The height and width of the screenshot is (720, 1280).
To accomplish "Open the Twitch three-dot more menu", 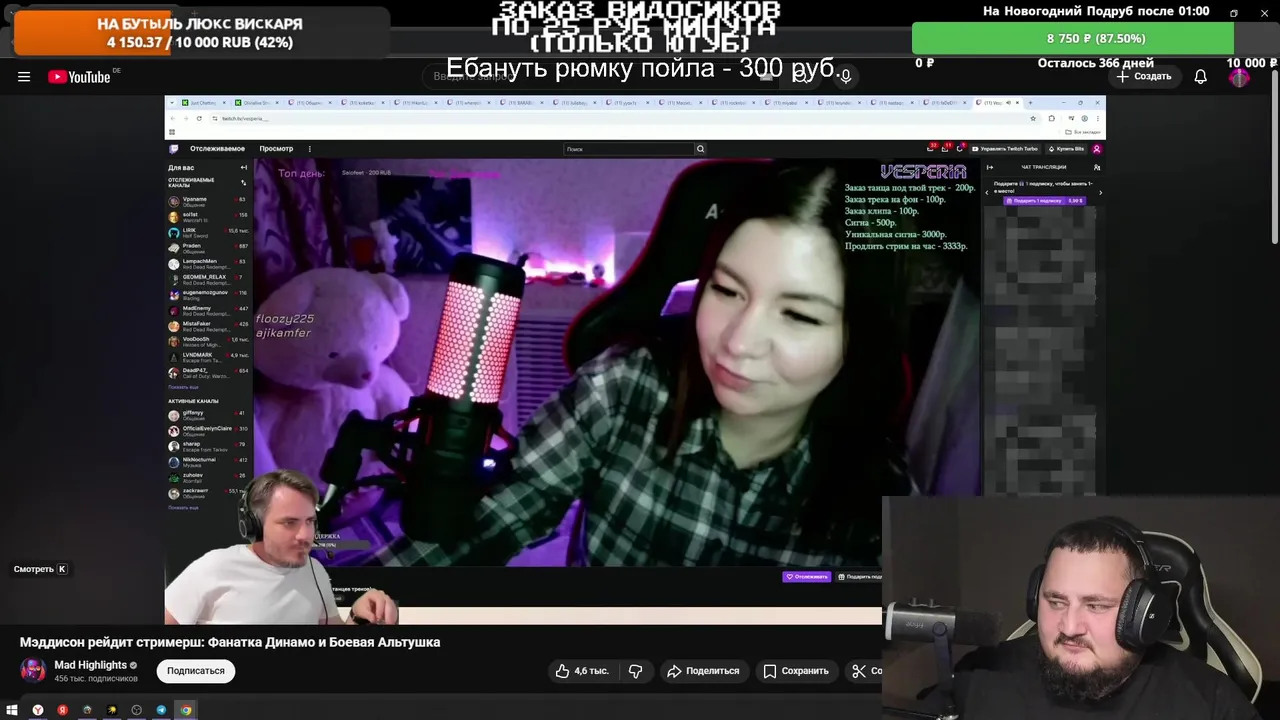I will 309,149.
